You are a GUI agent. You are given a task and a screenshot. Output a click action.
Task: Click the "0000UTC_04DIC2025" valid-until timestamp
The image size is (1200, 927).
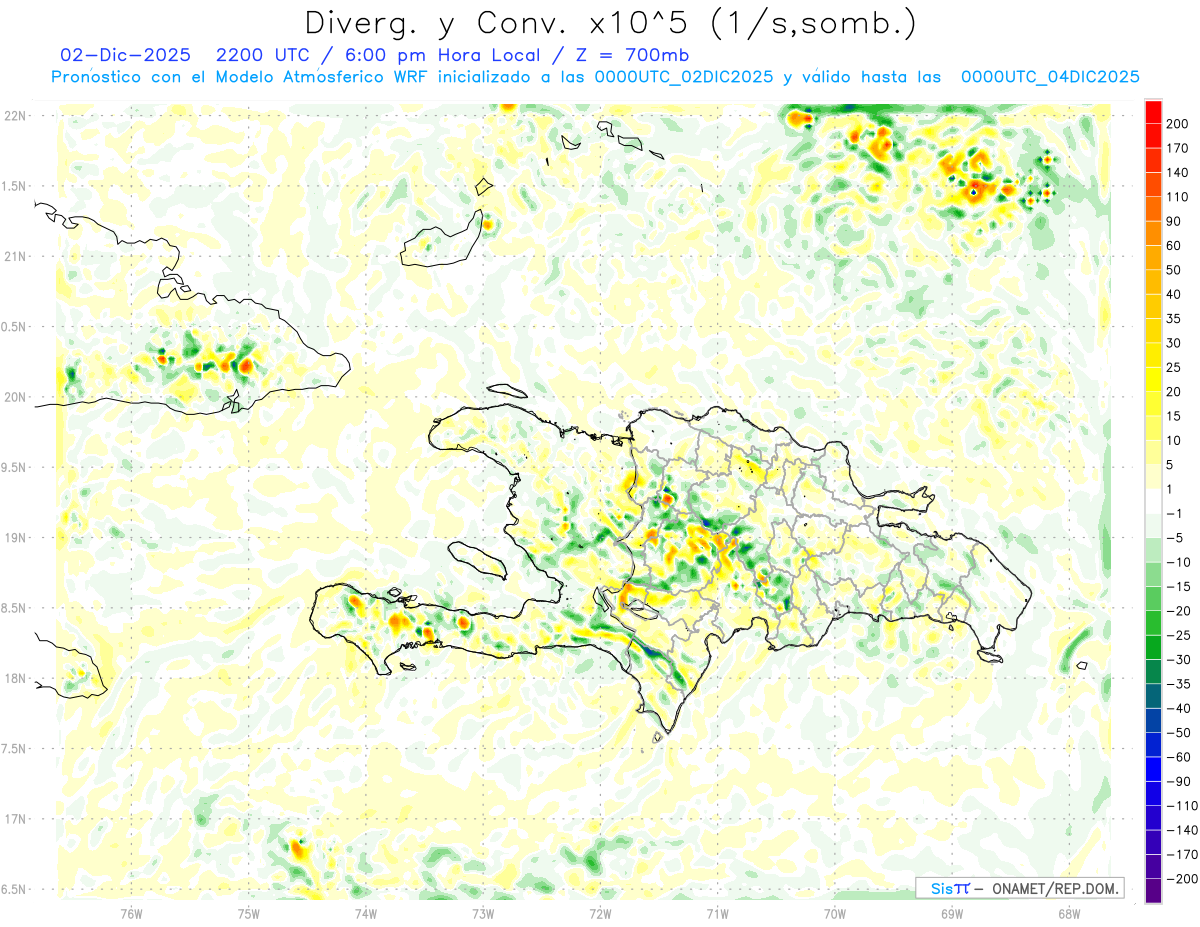[x=1050, y=77]
